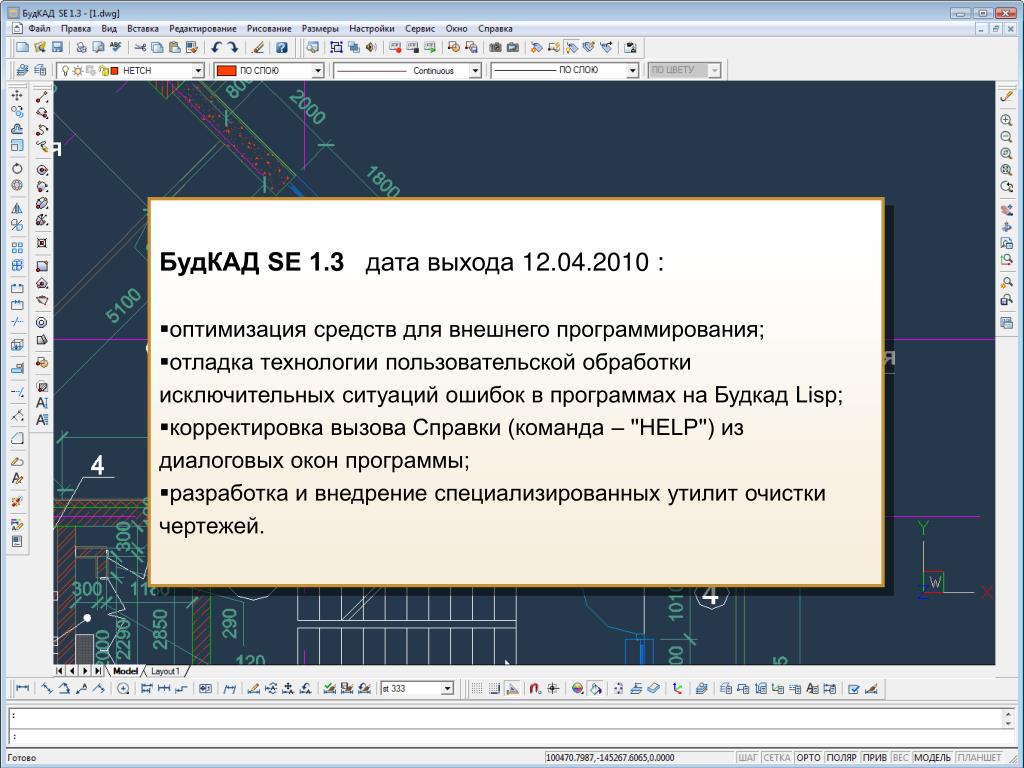Open the Правка menu

pyautogui.click(x=76, y=29)
